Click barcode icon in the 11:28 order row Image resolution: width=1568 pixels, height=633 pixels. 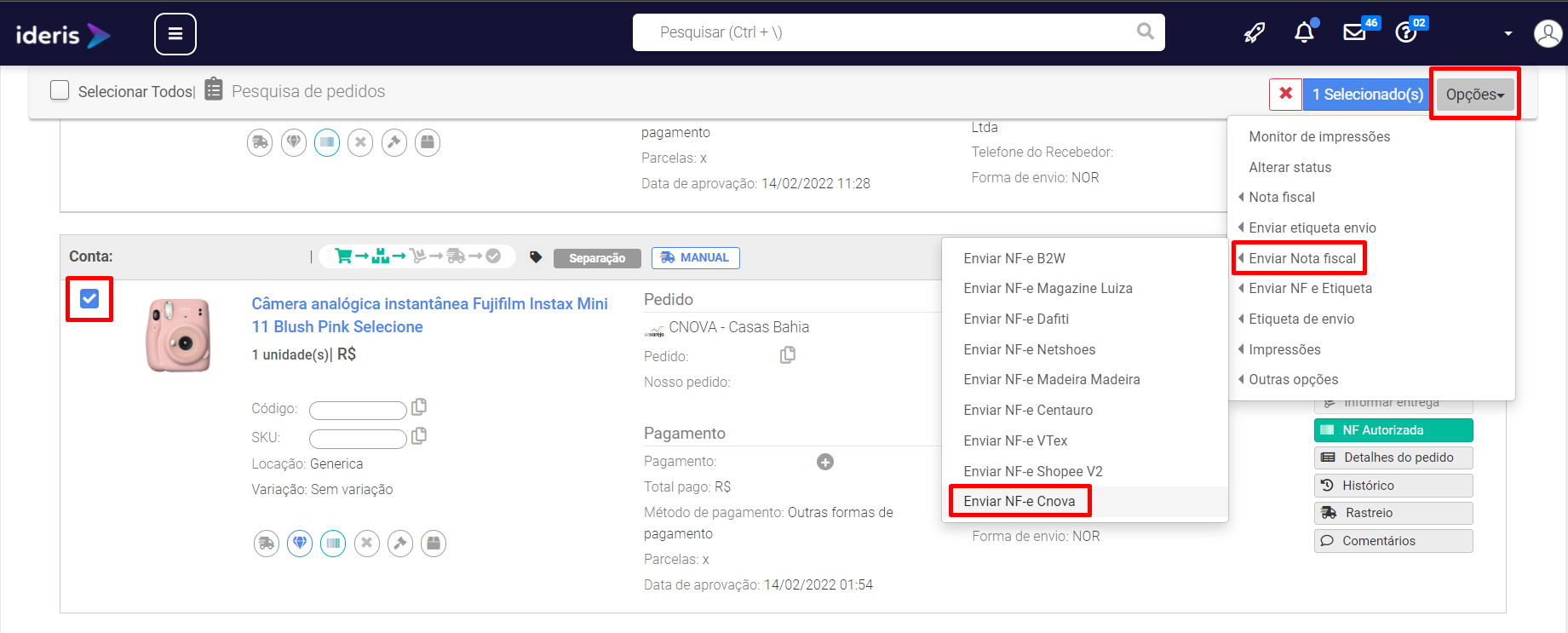pos(327,142)
